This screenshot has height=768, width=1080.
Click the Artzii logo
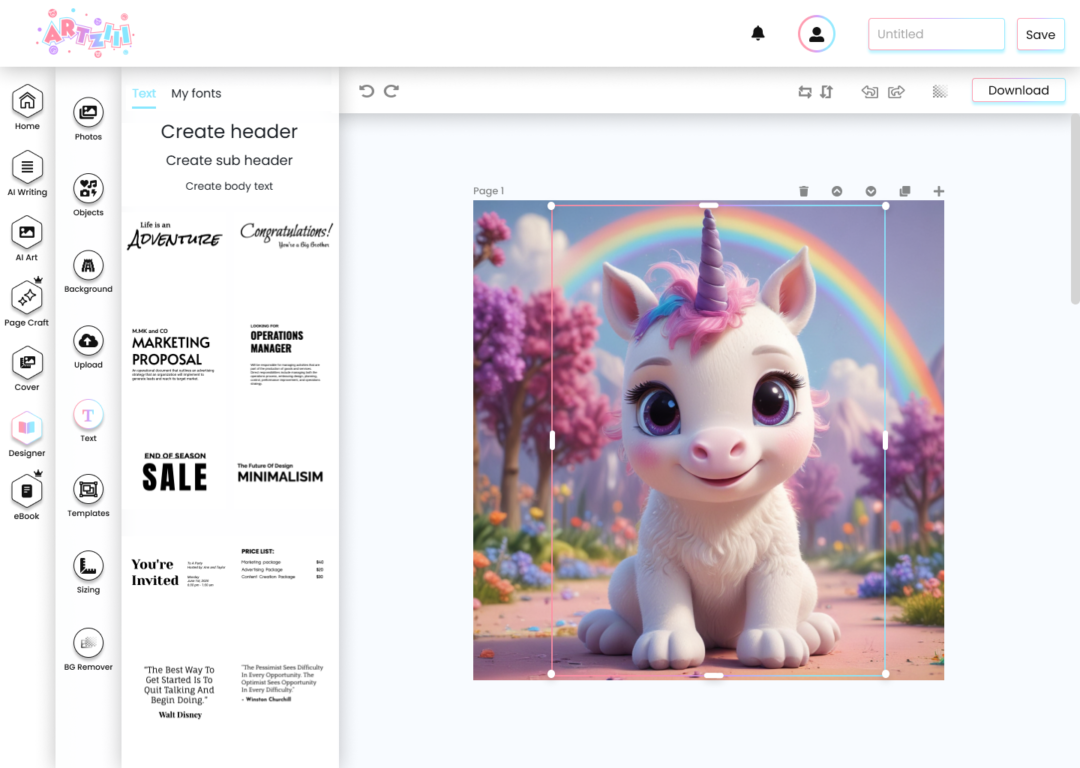(86, 33)
